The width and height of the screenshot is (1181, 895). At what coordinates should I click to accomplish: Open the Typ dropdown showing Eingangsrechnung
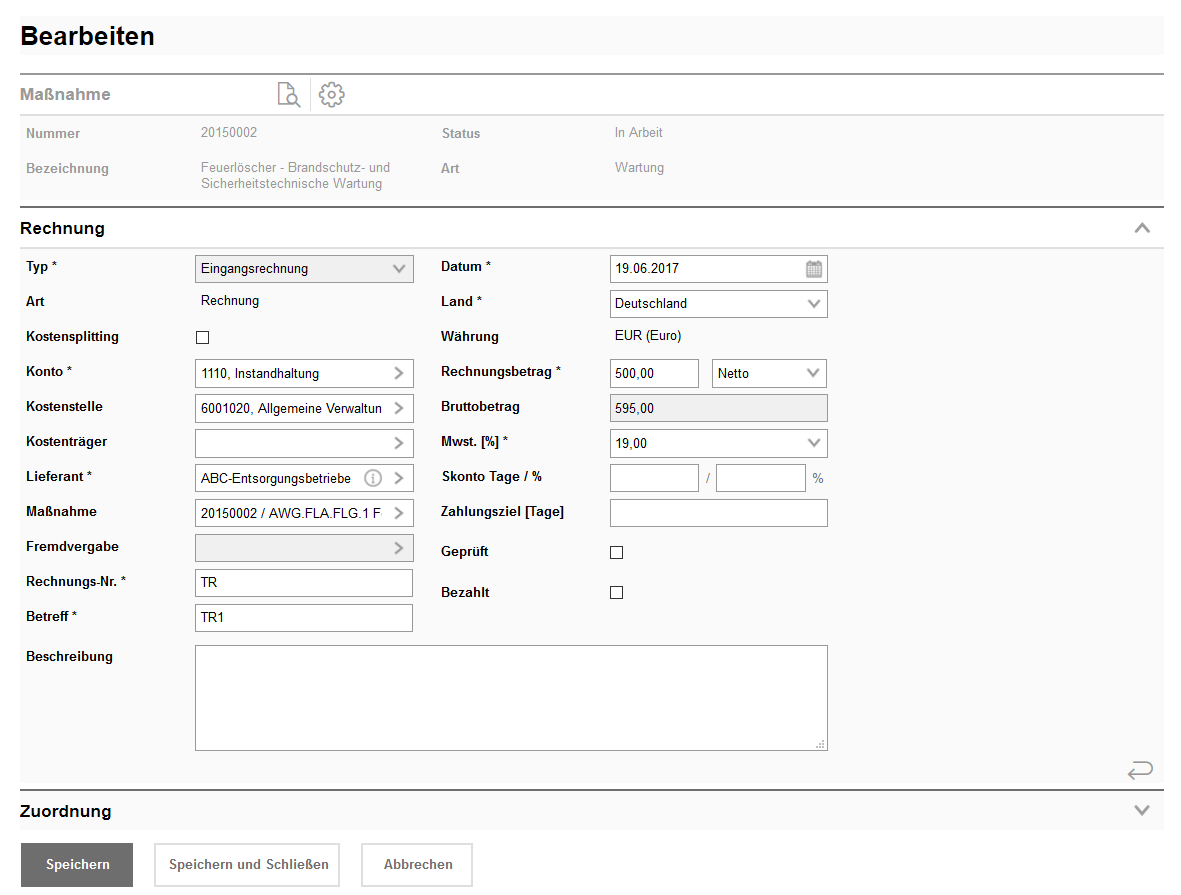pos(304,269)
